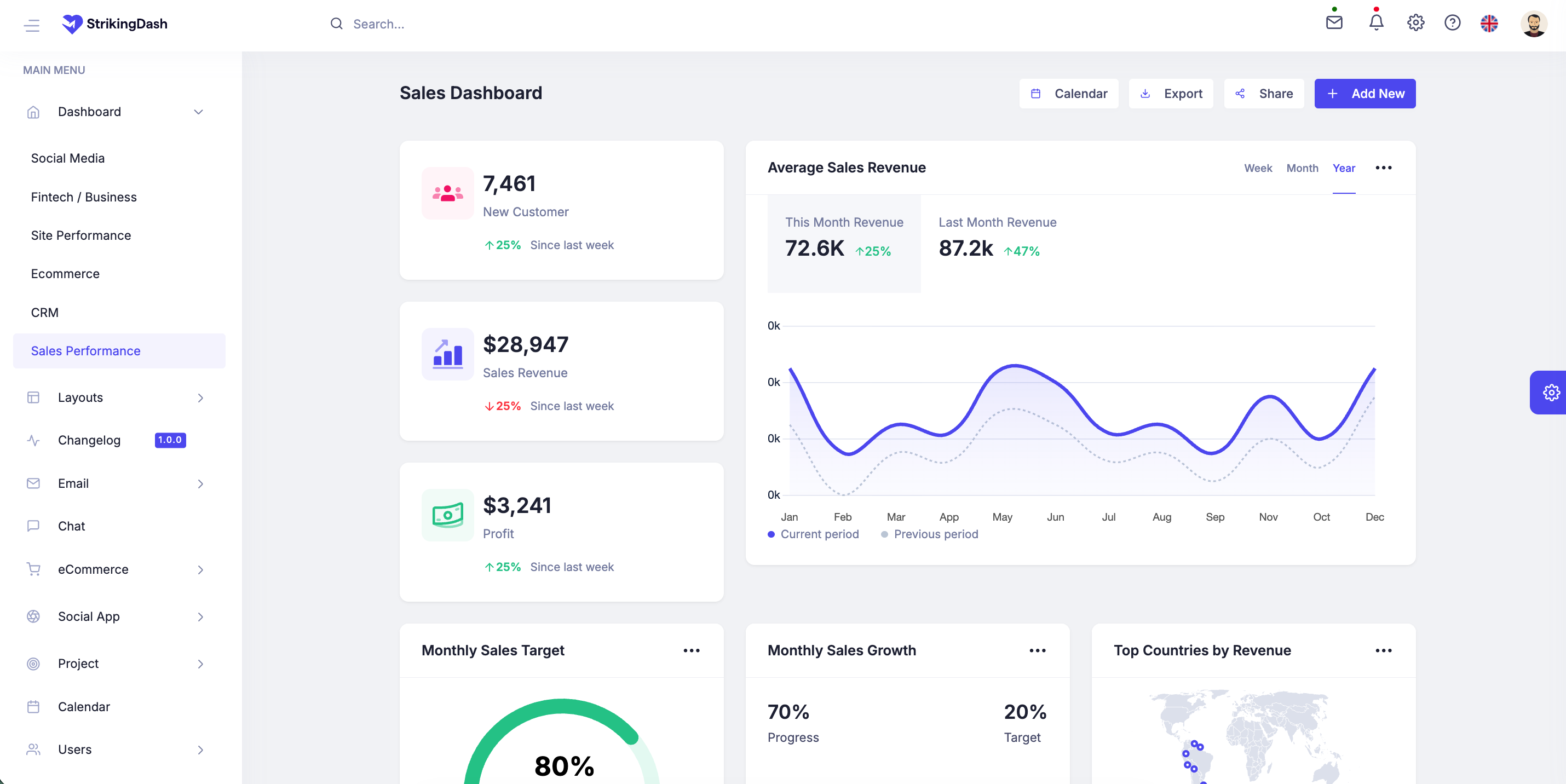This screenshot has height=784, width=1566.
Task: Type a query in the search field
Action: pos(425,24)
